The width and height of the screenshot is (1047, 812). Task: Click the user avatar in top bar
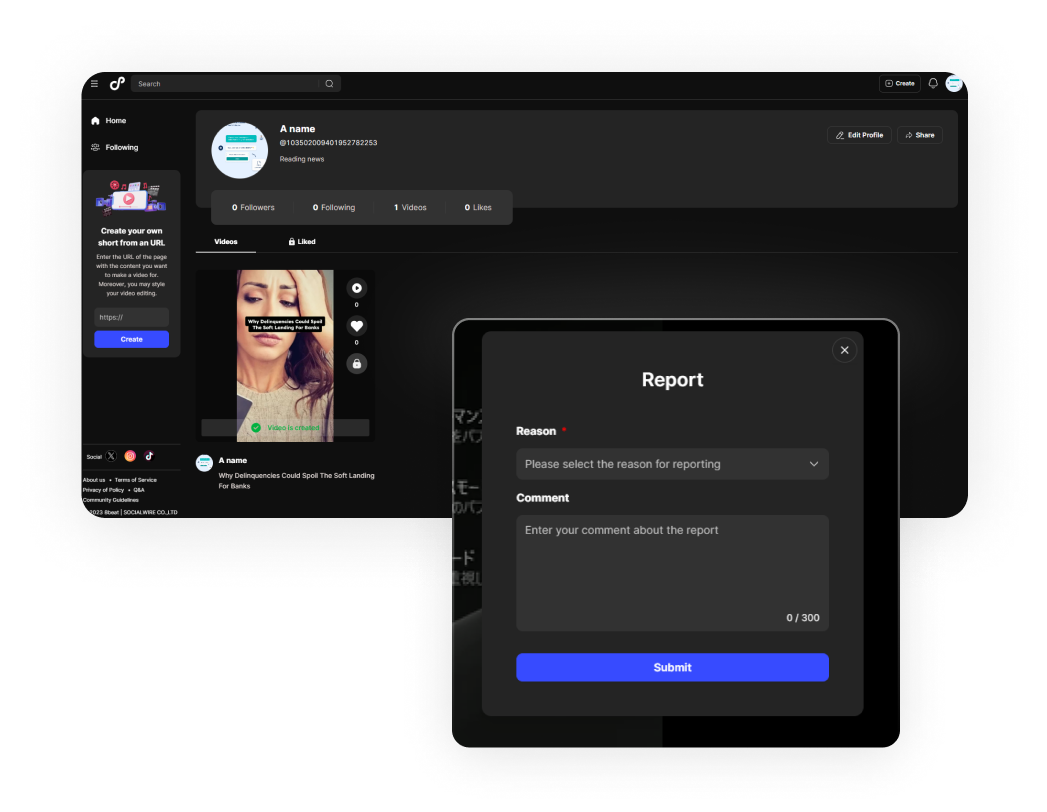[x=953, y=84]
